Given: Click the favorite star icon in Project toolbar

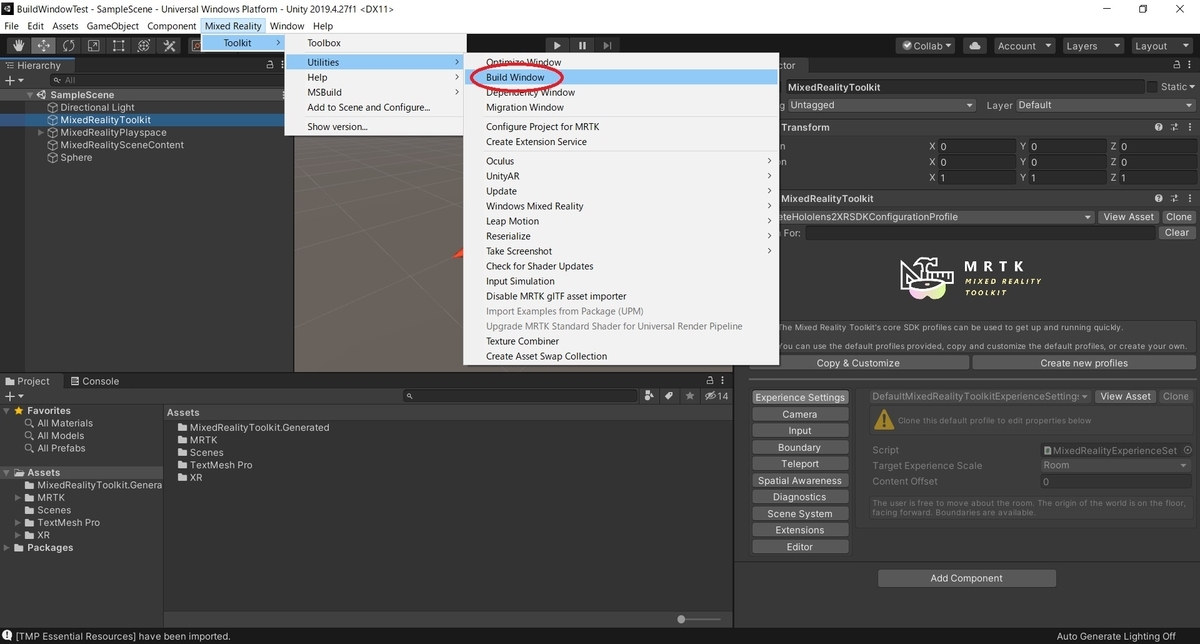Looking at the screenshot, I should click(689, 396).
